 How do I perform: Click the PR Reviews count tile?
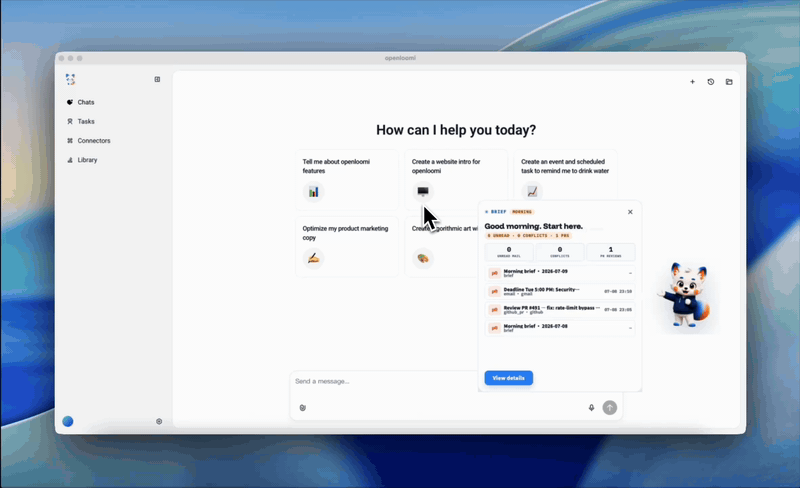coord(611,252)
